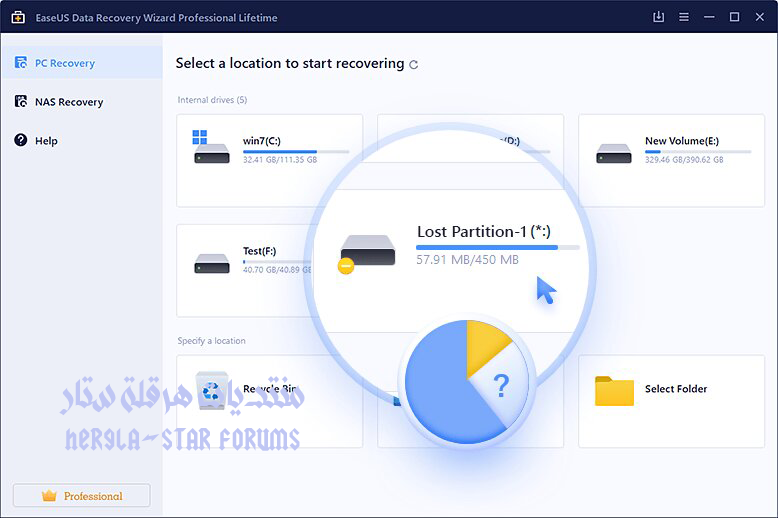Click the yellow folder icon
Viewport: 778px width, 518px height.
pos(614,391)
